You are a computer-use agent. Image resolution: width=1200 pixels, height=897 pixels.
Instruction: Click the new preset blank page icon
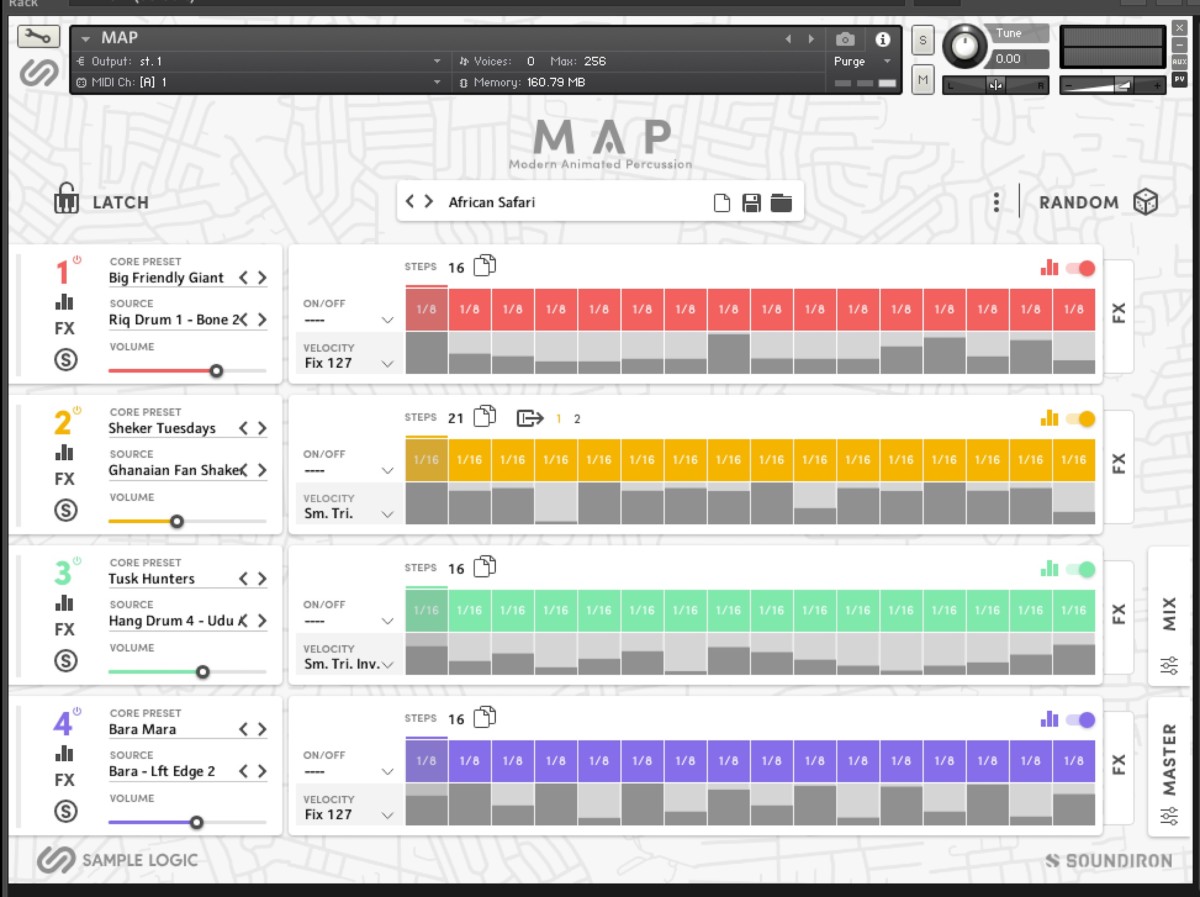point(721,203)
